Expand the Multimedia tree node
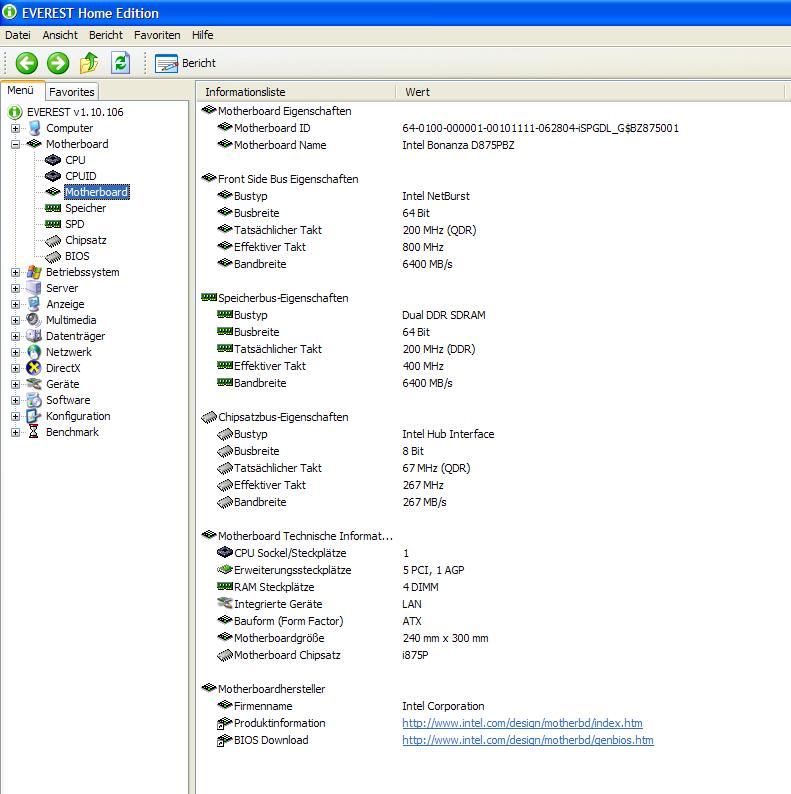 pyautogui.click(x=15, y=321)
